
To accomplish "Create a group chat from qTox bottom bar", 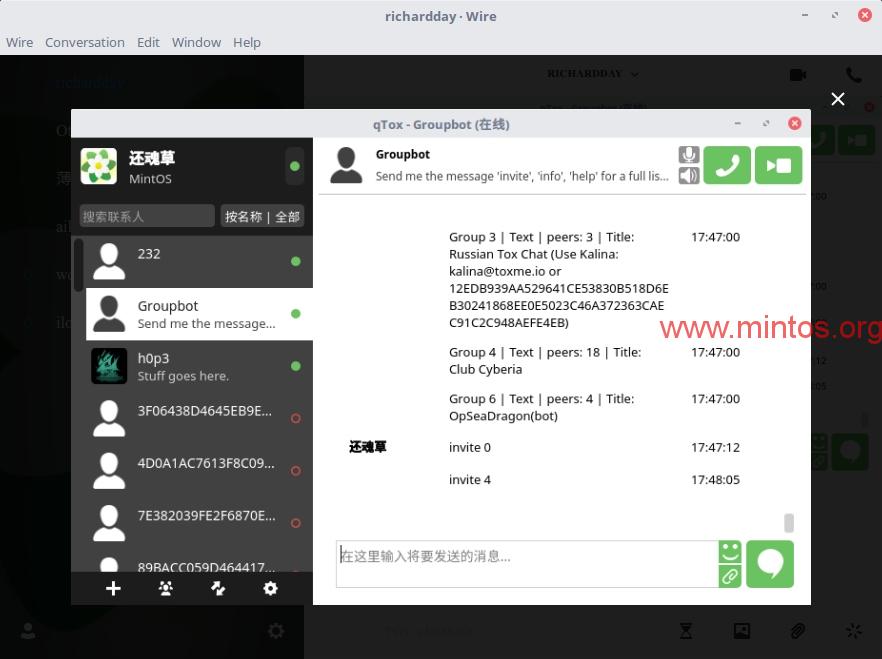I will 165,589.
